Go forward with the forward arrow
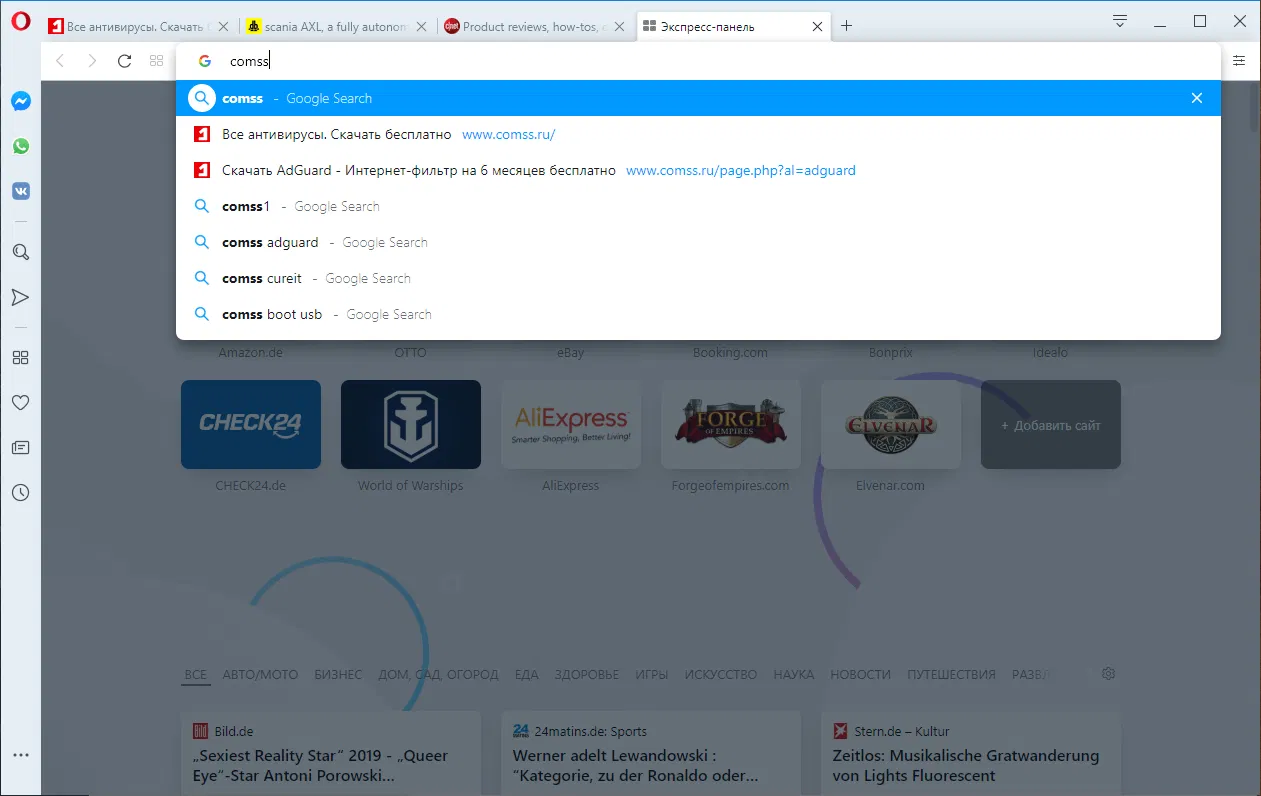 [x=92, y=61]
